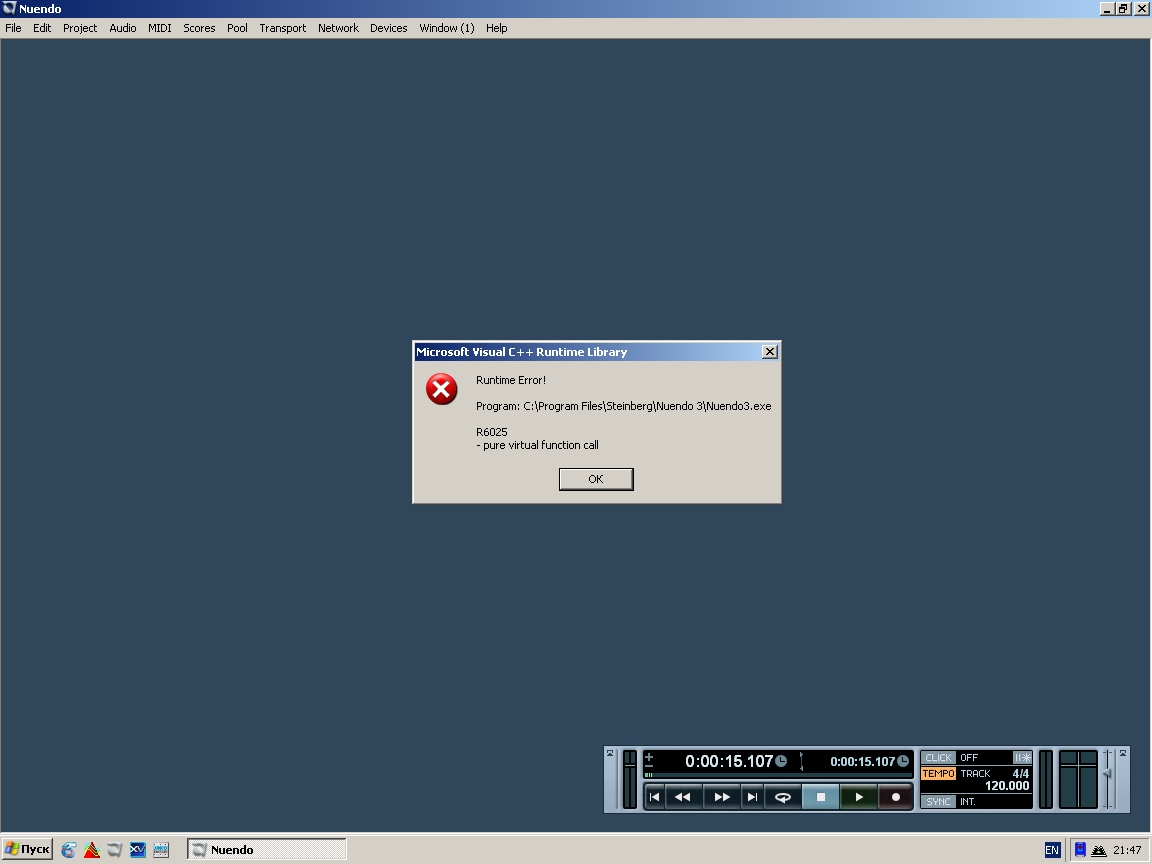Click the Nuendo quick launch icon
Viewport: 1152px width, 864px height.
point(115,850)
